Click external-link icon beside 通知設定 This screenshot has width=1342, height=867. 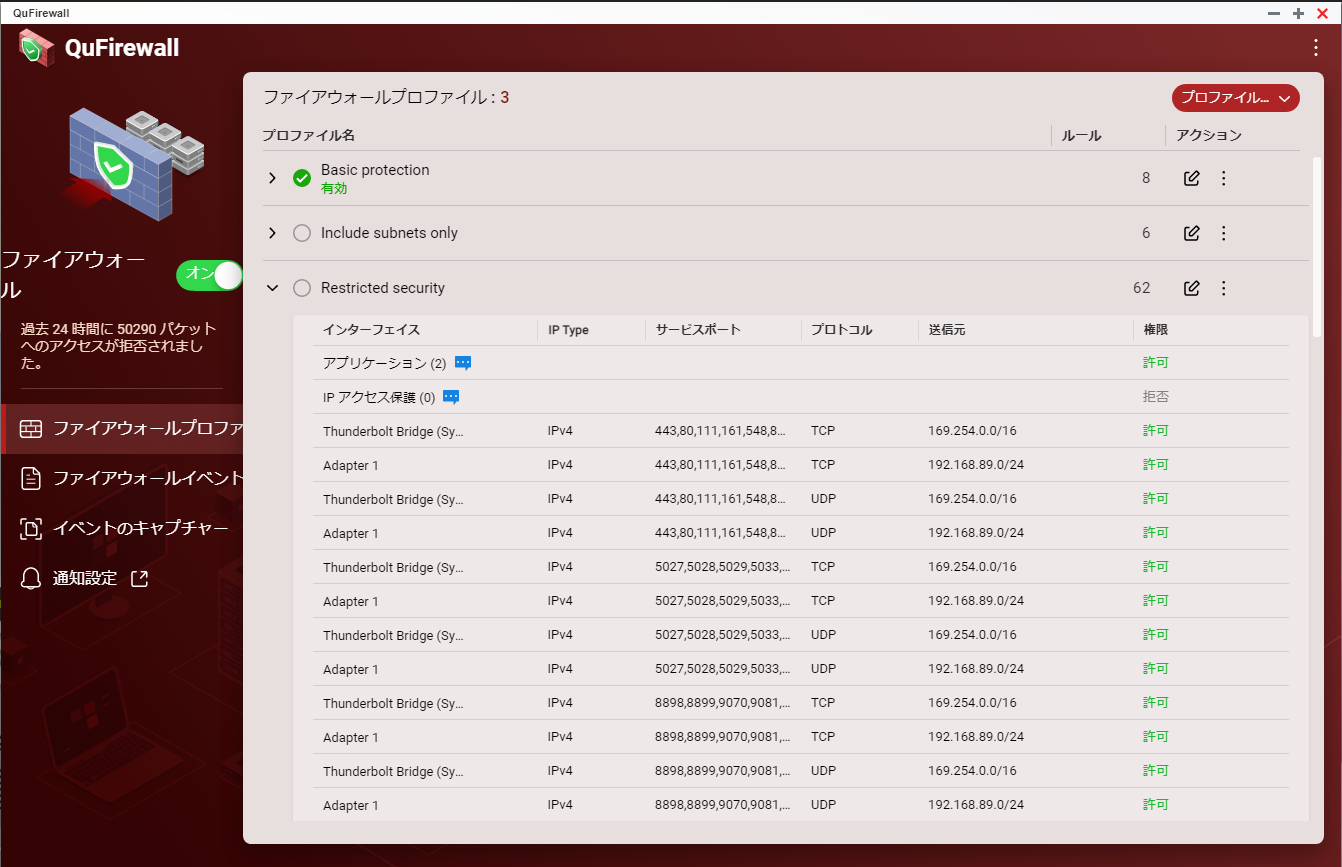coord(140,578)
